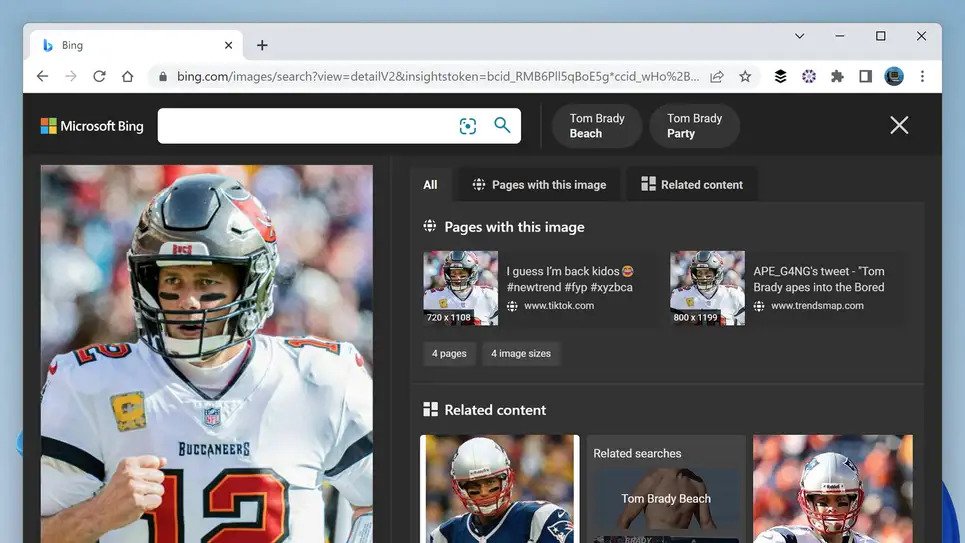Search suggestion Tom Brady Party chip
The height and width of the screenshot is (543, 965).
(694, 126)
